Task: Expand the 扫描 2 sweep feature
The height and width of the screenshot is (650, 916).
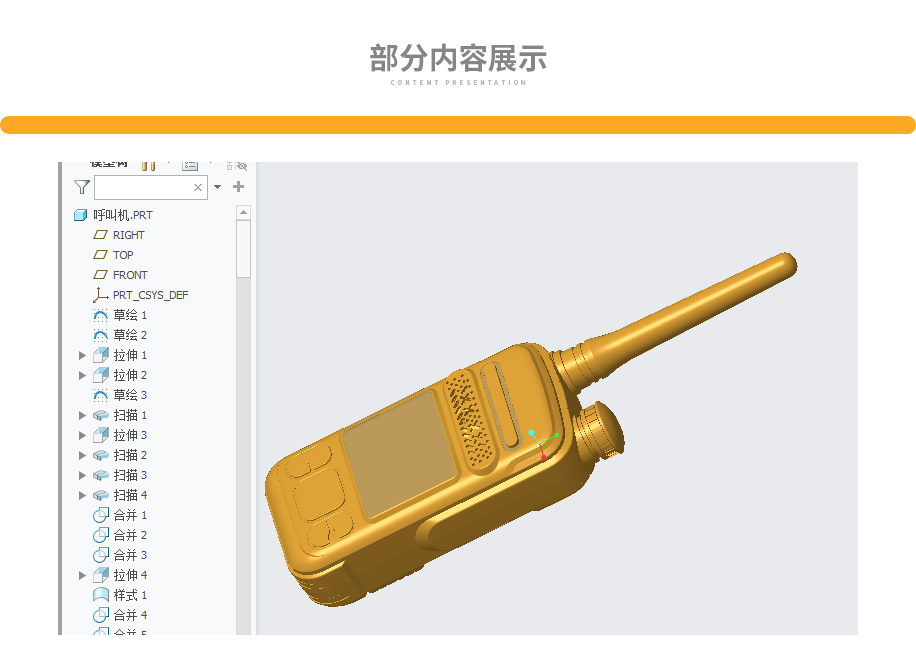Action: (x=82, y=455)
